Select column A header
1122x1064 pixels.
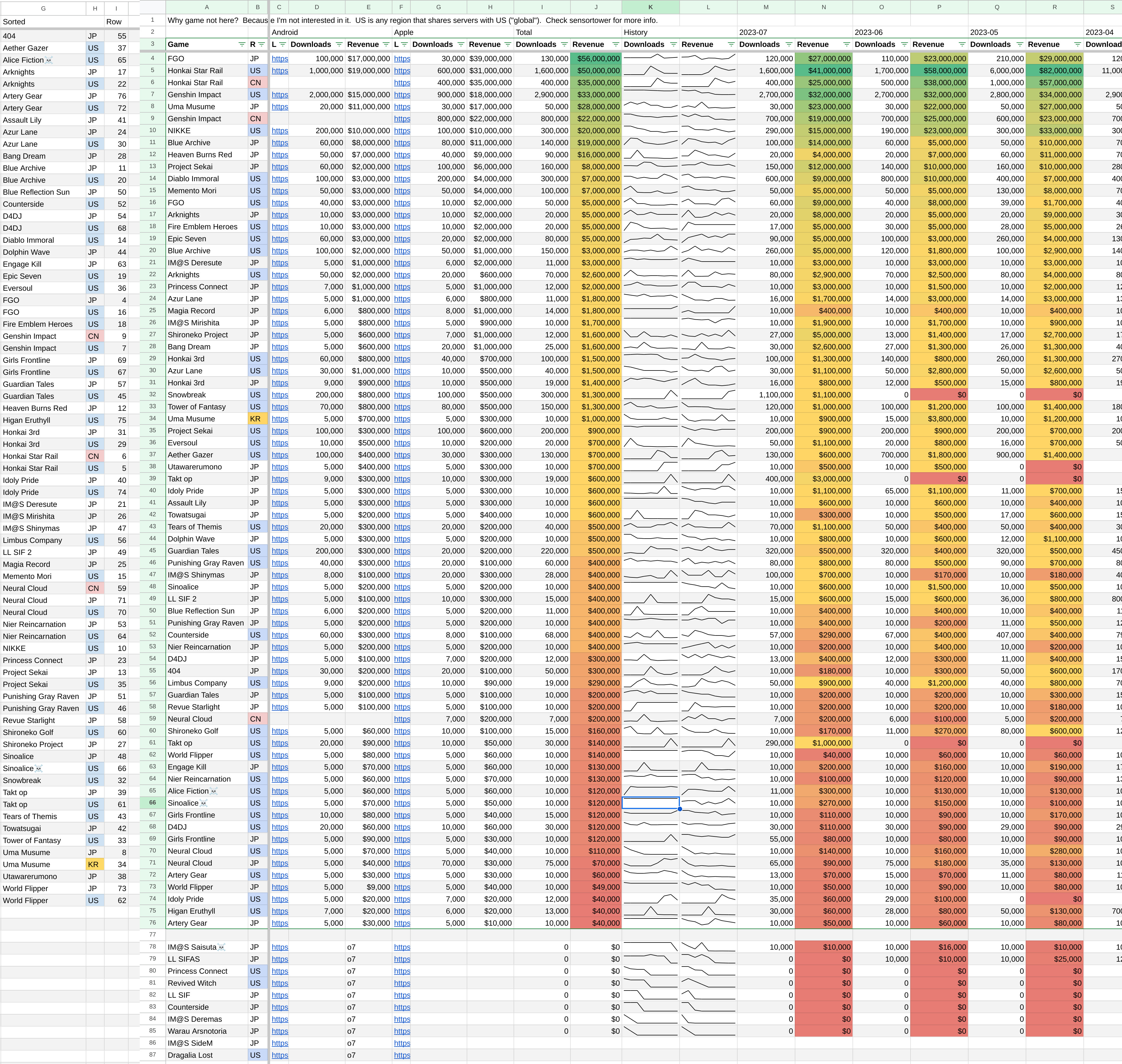click(207, 7)
